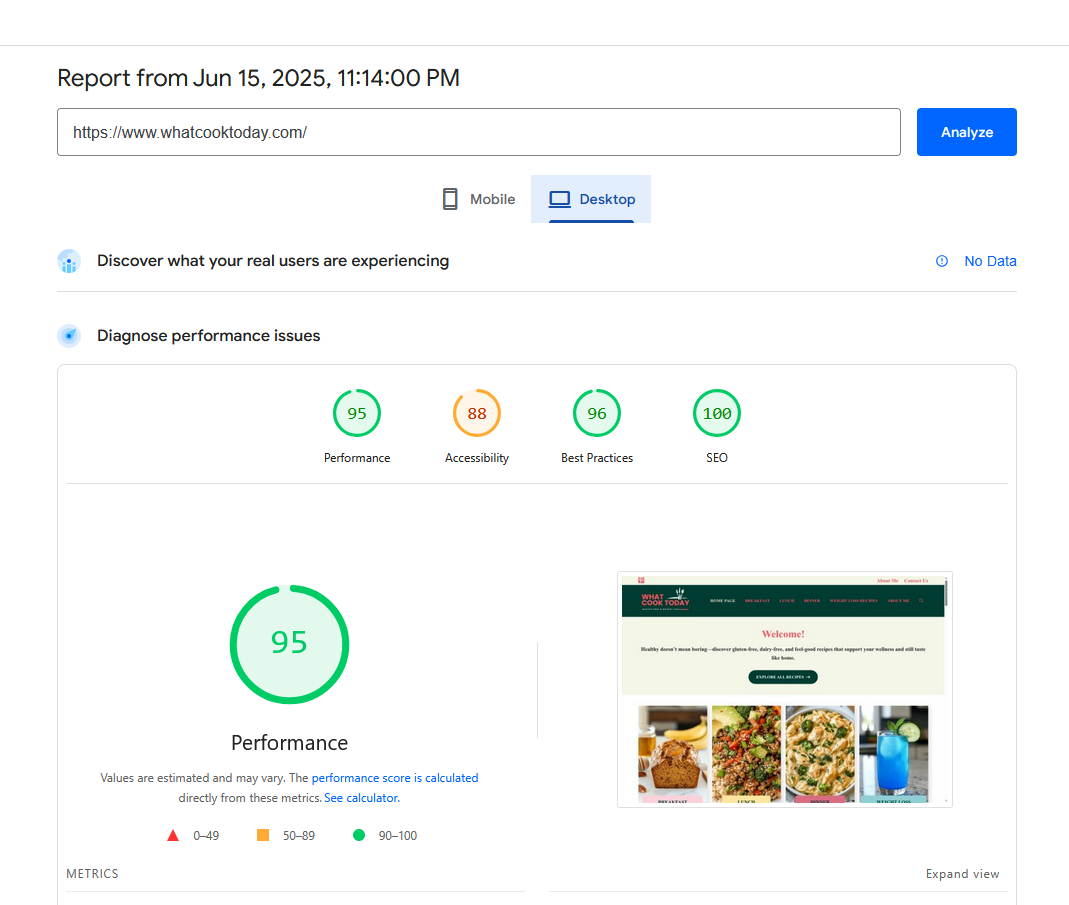Viewport: 1069px width, 905px height.
Task: Click the real users experience icon
Action: 69,262
